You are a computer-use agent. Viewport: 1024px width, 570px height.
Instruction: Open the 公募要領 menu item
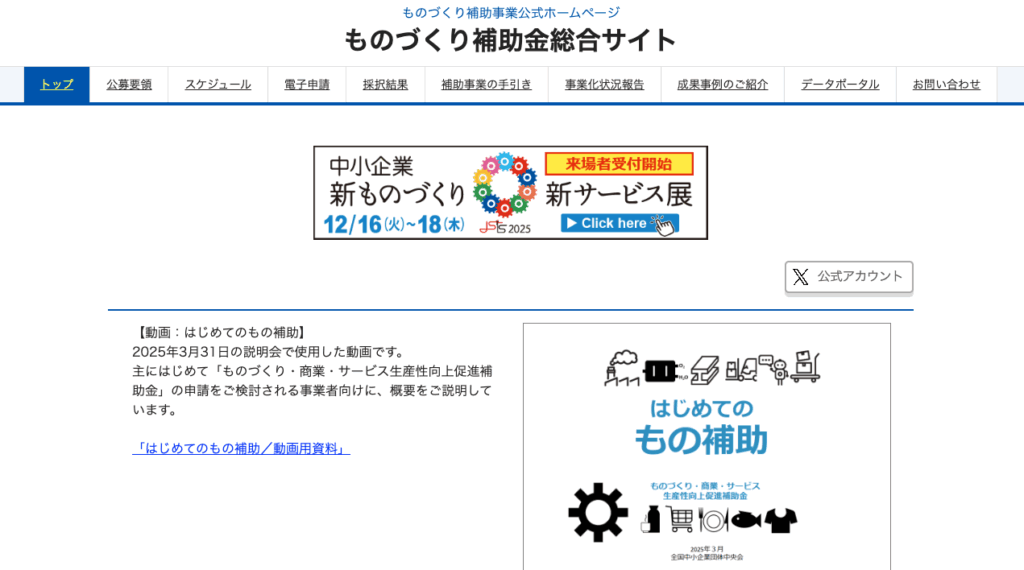[x=129, y=85]
